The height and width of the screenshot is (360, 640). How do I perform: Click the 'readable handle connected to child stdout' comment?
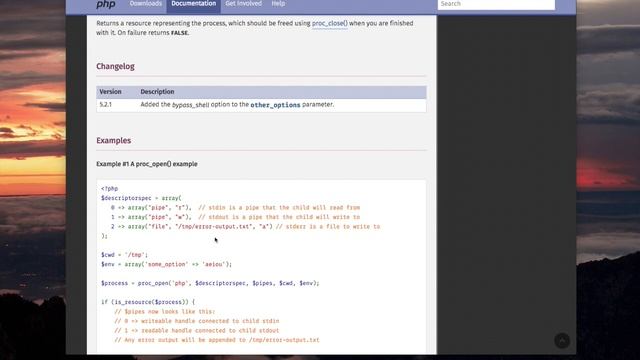point(197,331)
